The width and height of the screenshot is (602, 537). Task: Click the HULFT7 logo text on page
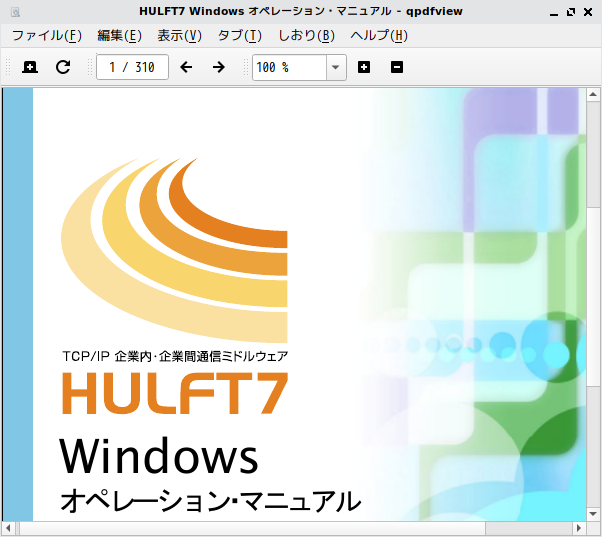tap(175, 393)
